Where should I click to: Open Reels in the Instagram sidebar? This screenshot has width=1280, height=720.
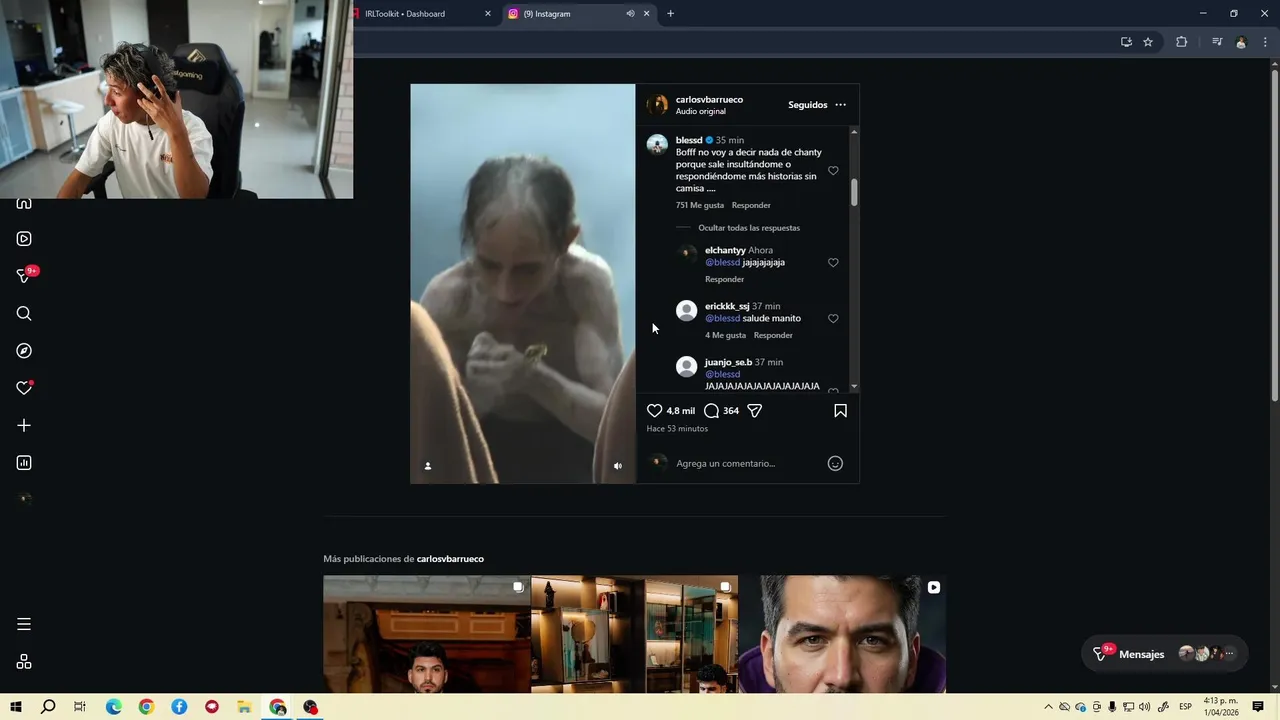pyautogui.click(x=24, y=239)
